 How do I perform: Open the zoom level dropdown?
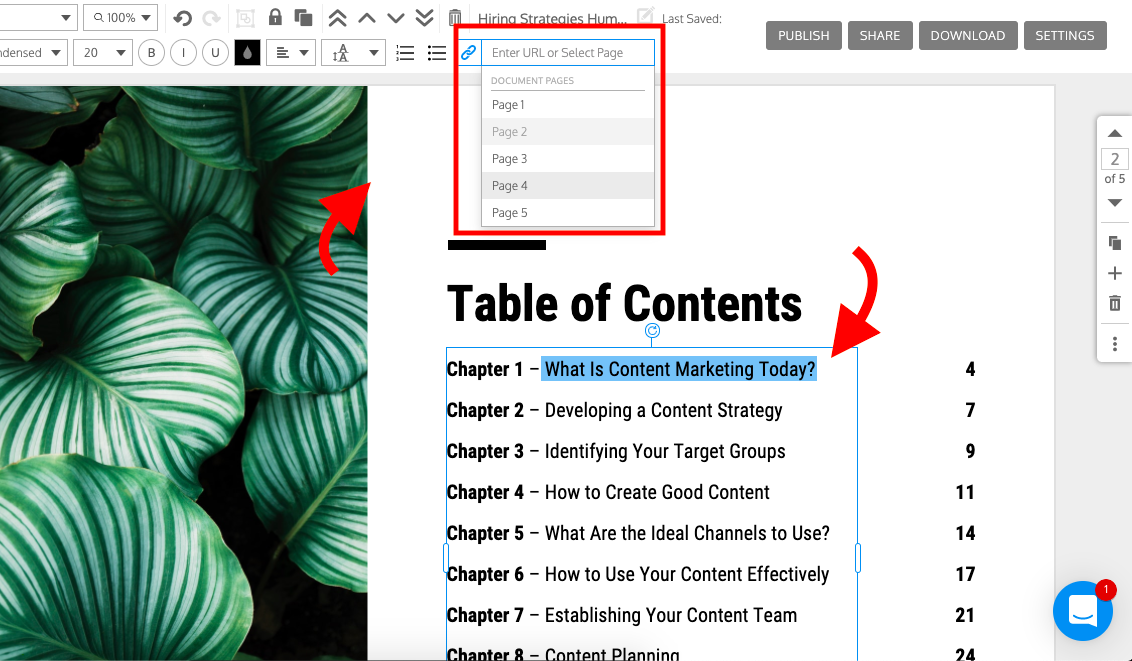[121, 17]
